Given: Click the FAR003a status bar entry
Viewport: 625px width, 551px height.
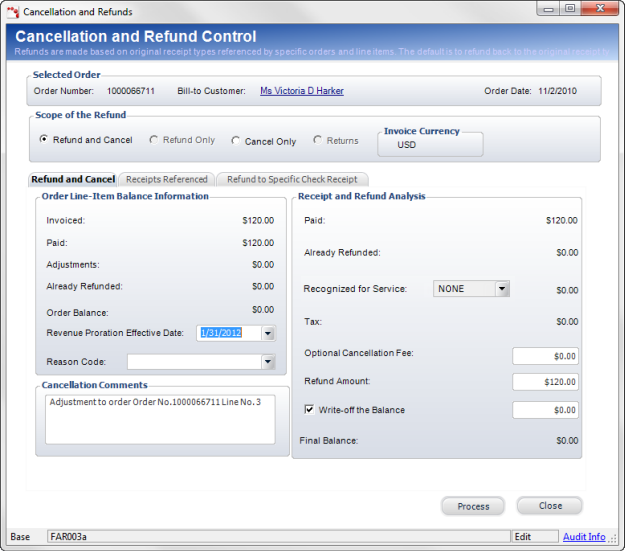Looking at the screenshot, I should pos(279,537).
